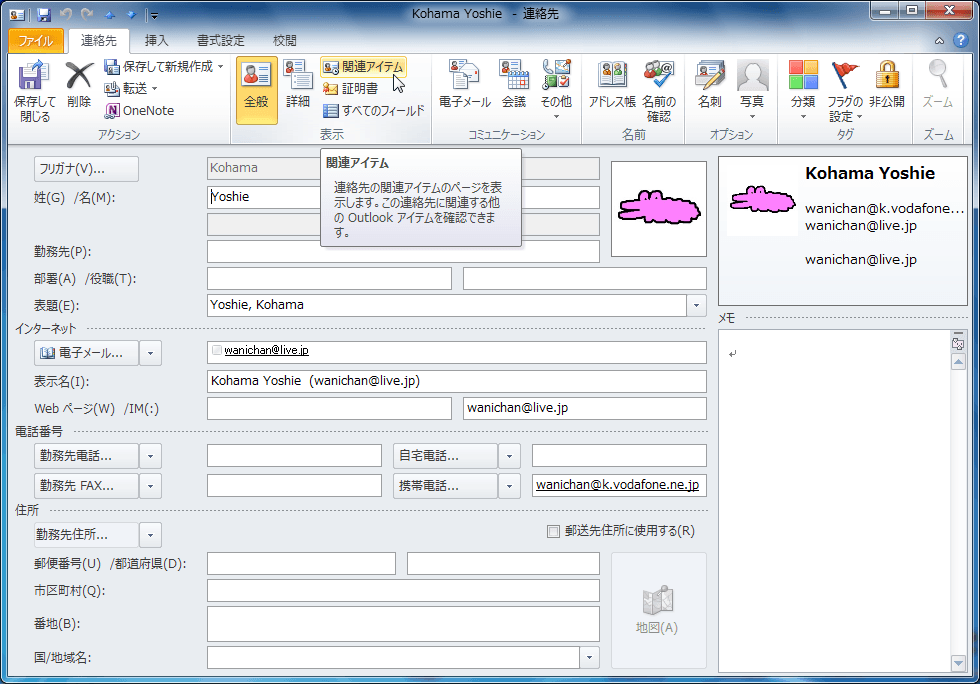This screenshot has height=684, width=980.
Task: Click the 勤務先電話... button
Action: click(86, 456)
